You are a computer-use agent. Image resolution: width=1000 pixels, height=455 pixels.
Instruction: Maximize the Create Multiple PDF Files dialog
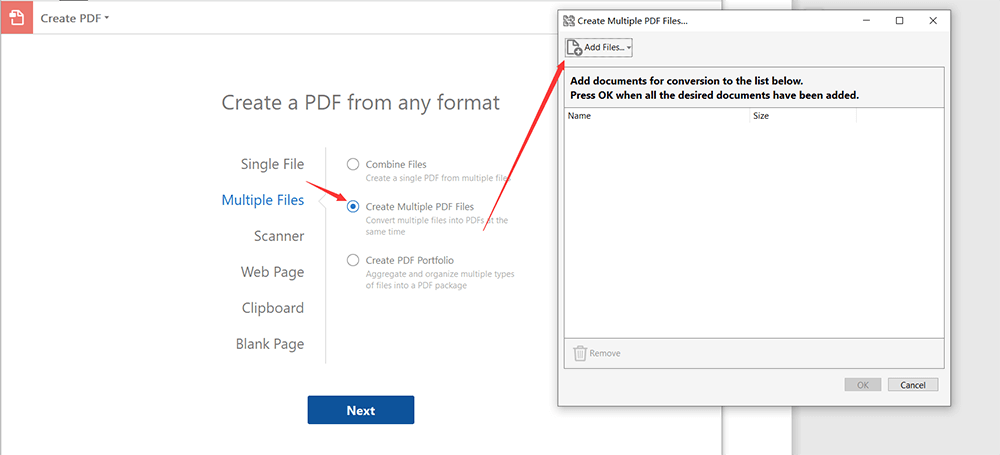pyautogui.click(x=899, y=20)
